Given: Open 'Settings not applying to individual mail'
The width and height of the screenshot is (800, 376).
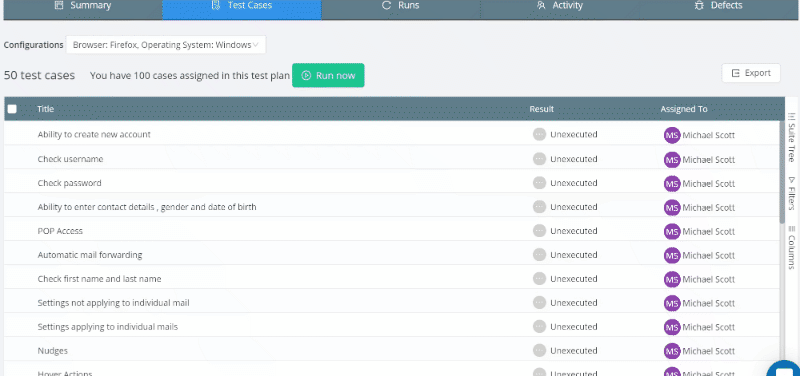Looking at the screenshot, I should tap(113, 303).
